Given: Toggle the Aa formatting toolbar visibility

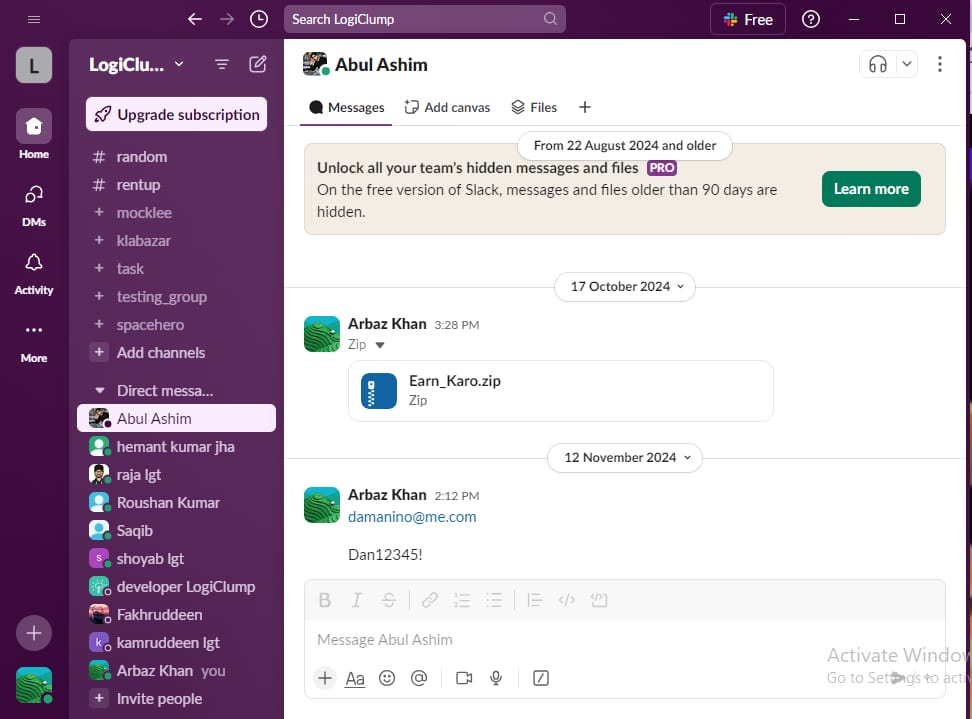Looking at the screenshot, I should tap(355, 678).
